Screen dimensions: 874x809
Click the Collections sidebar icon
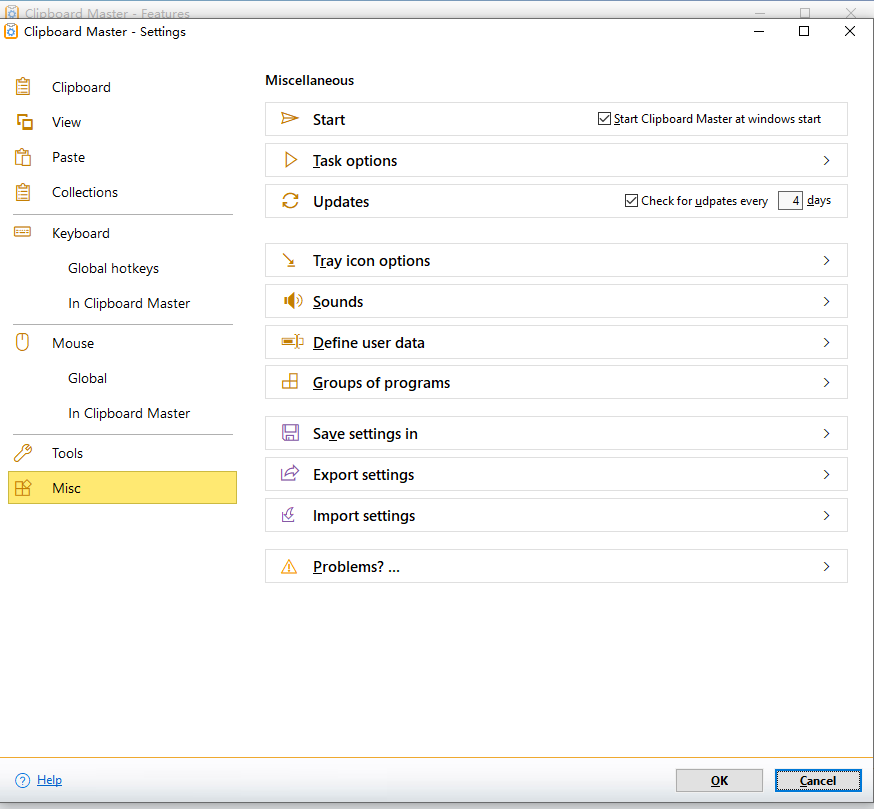23,192
